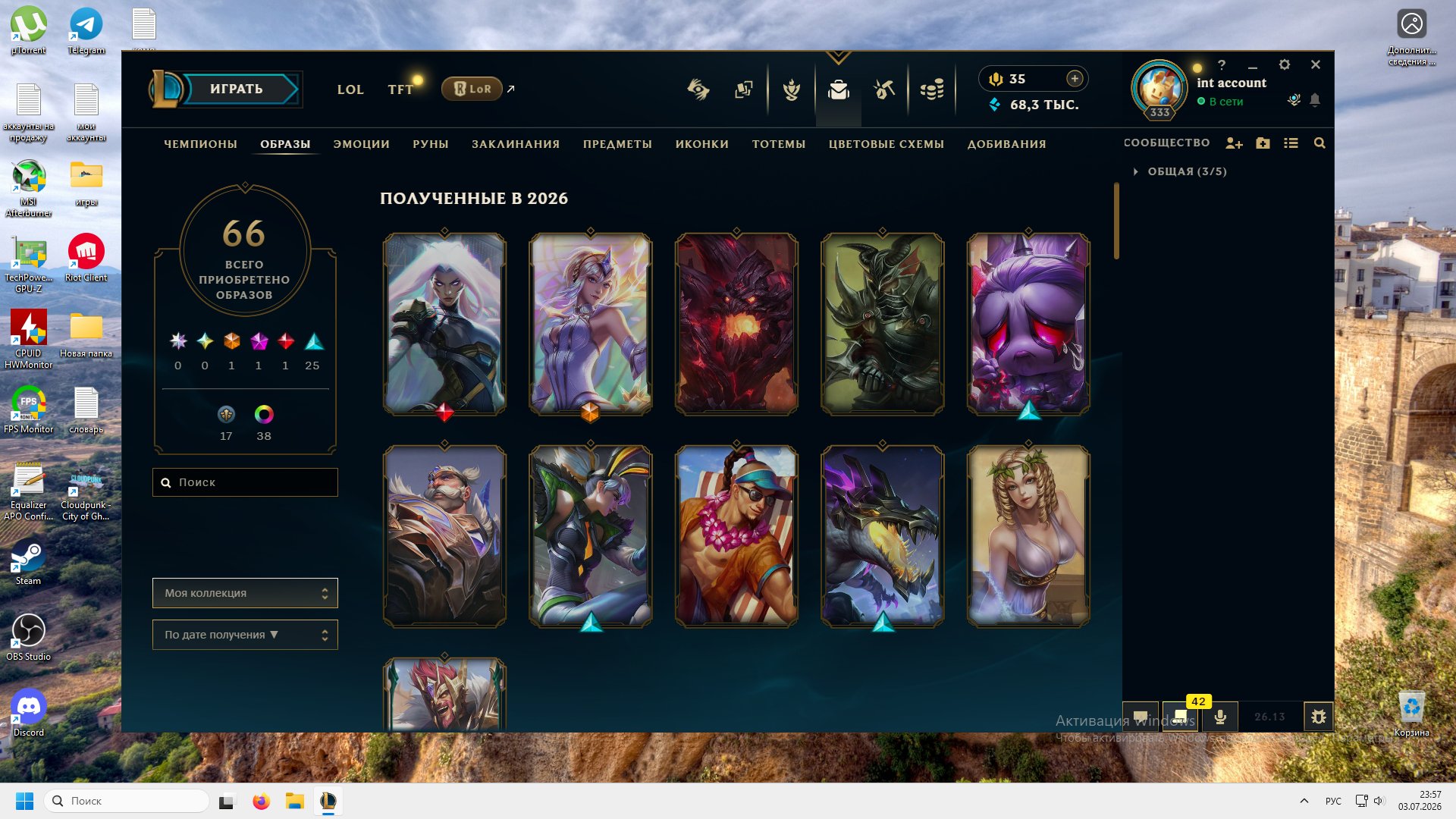Open the missions icon with 42 badge
The height and width of the screenshot is (819, 1456).
[1180, 717]
